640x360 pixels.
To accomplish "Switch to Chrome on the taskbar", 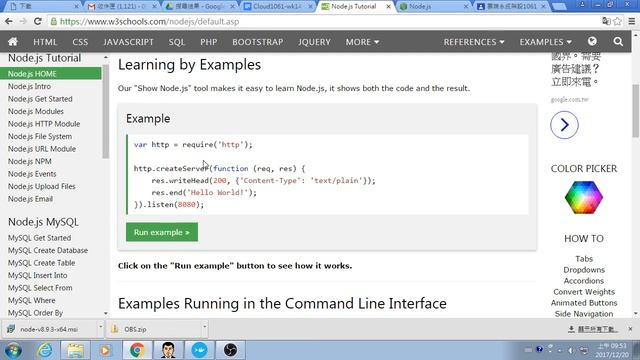I will pyautogui.click(x=137, y=350).
